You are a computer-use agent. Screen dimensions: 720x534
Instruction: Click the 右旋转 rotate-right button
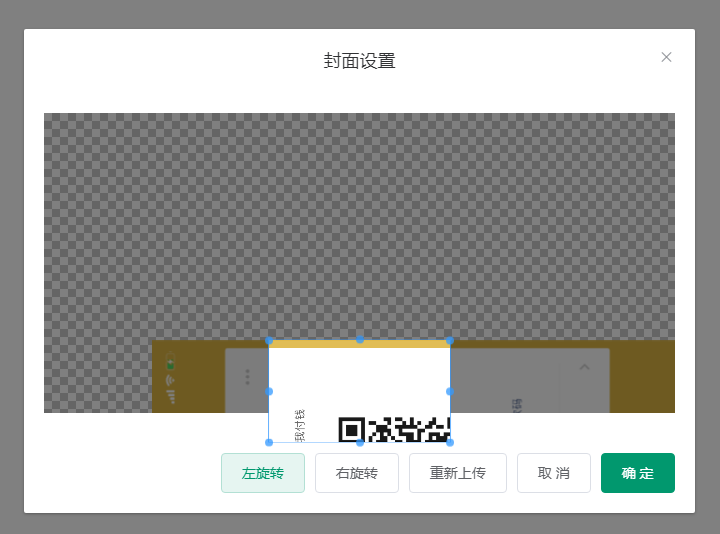tap(357, 473)
